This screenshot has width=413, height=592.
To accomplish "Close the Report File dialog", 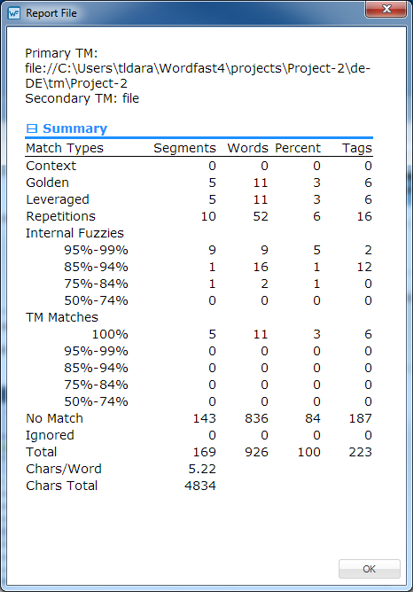I will [x=386, y=9].
